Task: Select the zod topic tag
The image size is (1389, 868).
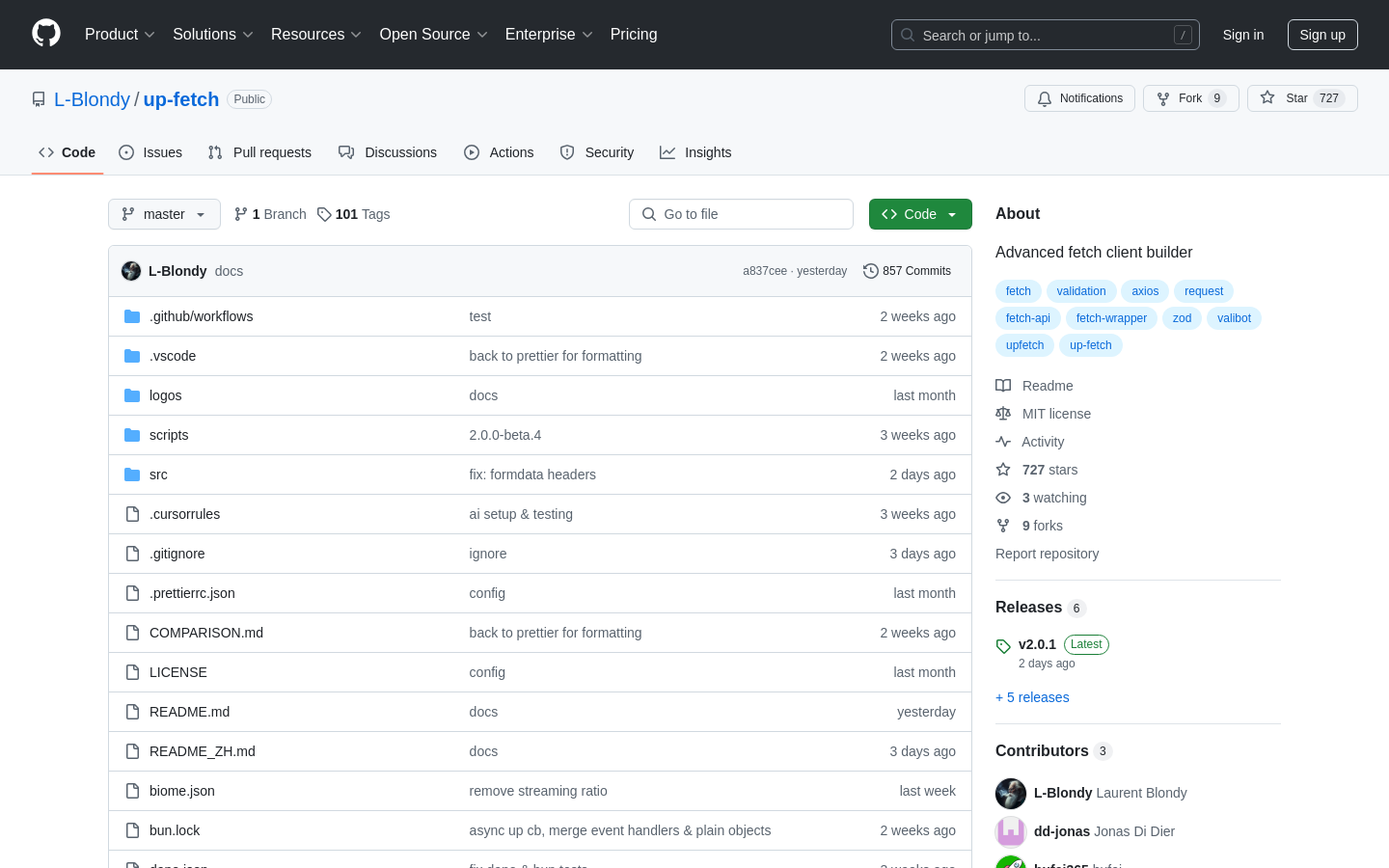Action: click(1182, 318)
